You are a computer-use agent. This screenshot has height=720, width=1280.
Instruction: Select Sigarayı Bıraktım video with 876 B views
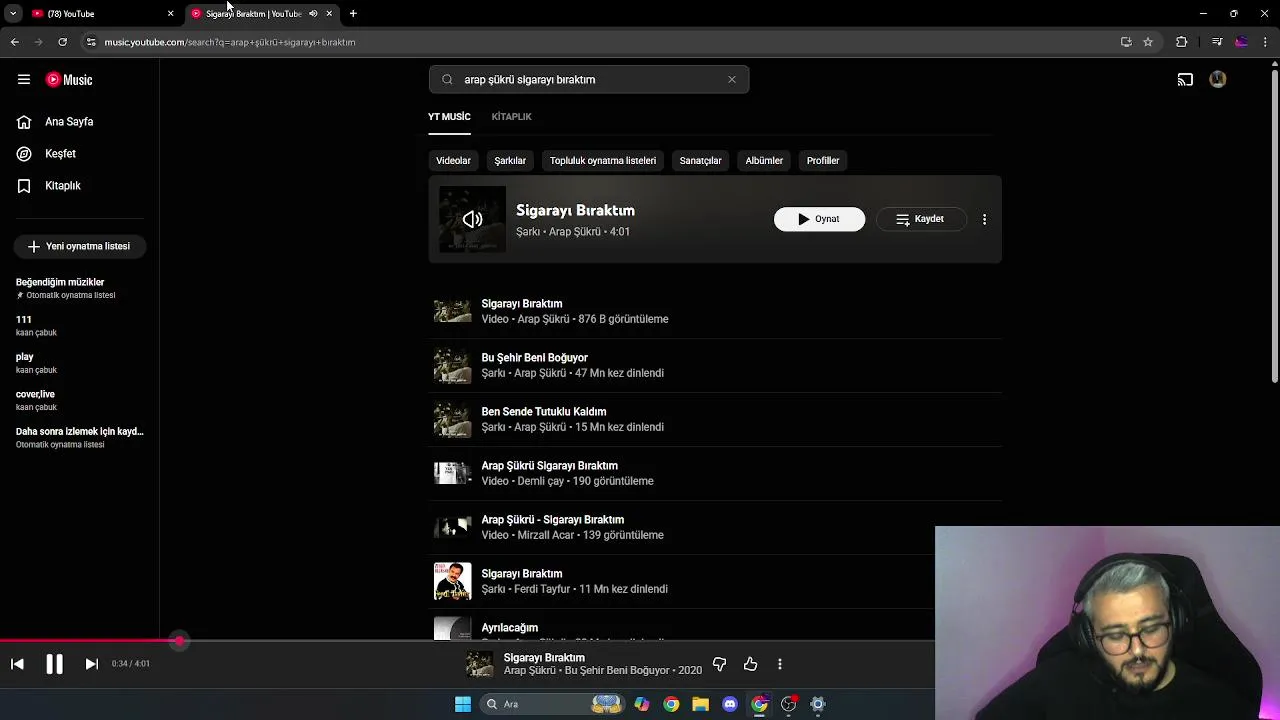tap(715, 311)
